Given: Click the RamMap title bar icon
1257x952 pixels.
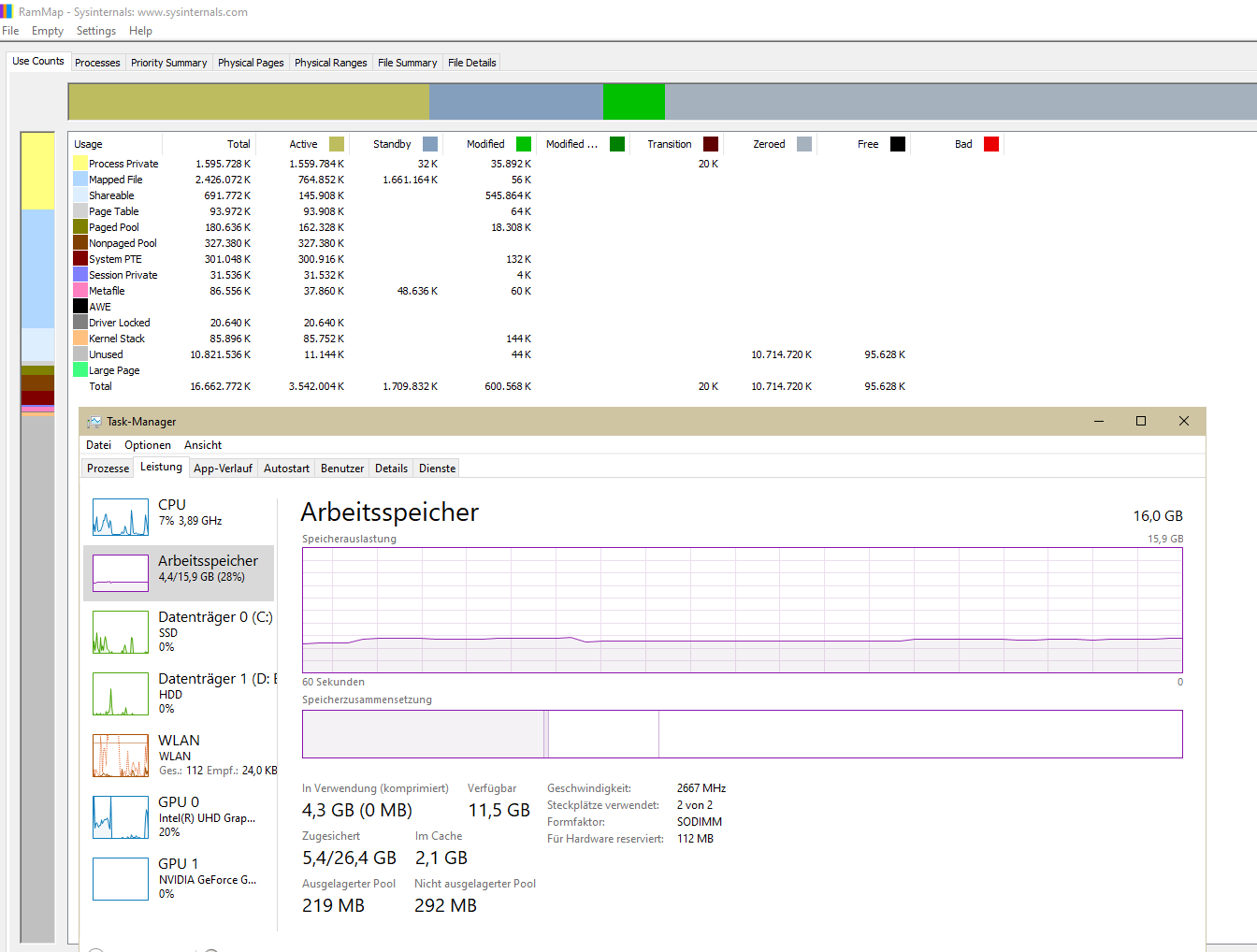Looking at the screenshot, I should pos(6,12).
